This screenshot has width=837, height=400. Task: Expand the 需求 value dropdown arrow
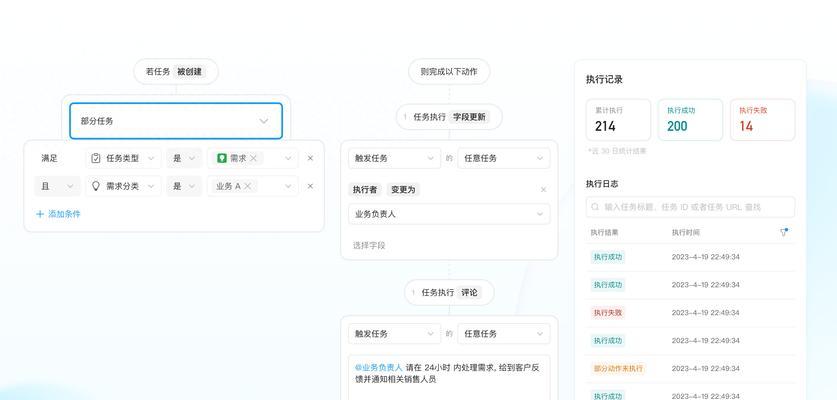tap(288, 158)
